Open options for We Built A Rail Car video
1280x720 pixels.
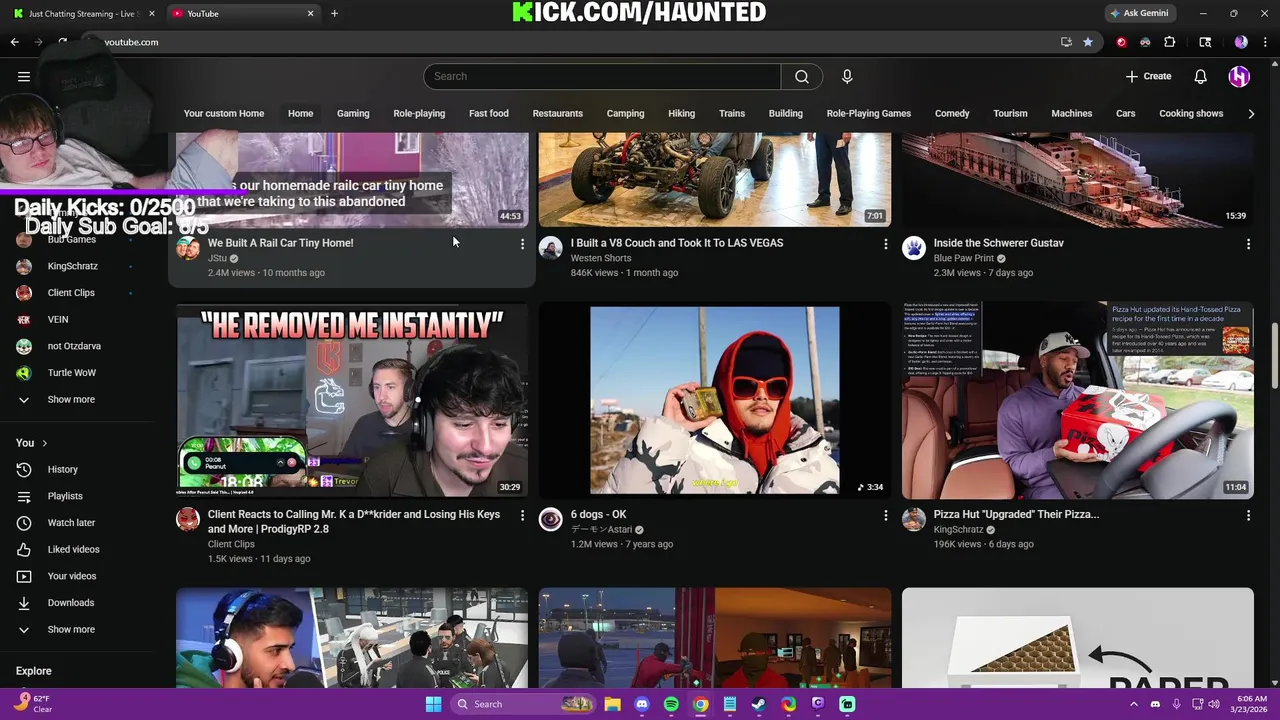(x=522, y=244)
